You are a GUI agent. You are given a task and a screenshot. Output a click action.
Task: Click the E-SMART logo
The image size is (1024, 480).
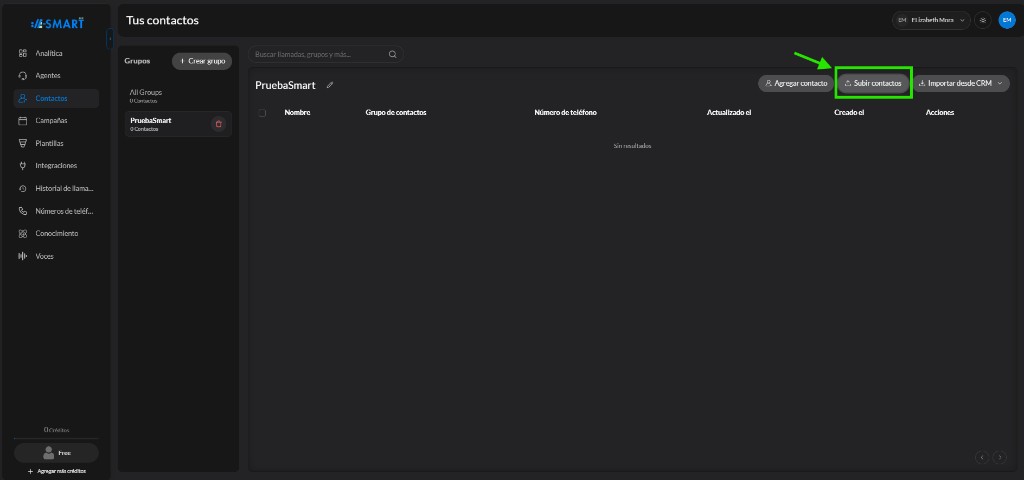57,24
